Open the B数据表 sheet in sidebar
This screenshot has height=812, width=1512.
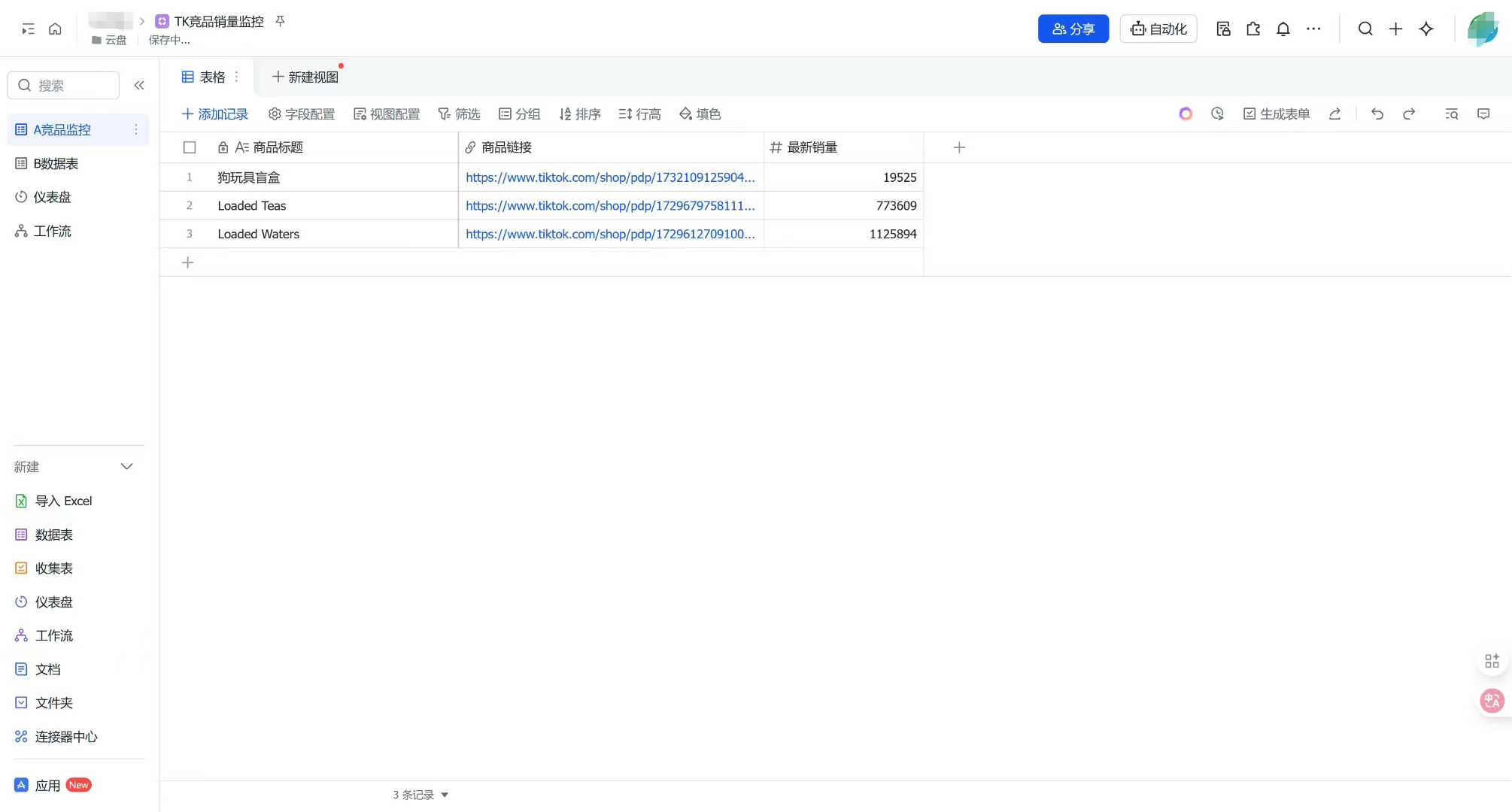tap(56, 164)
